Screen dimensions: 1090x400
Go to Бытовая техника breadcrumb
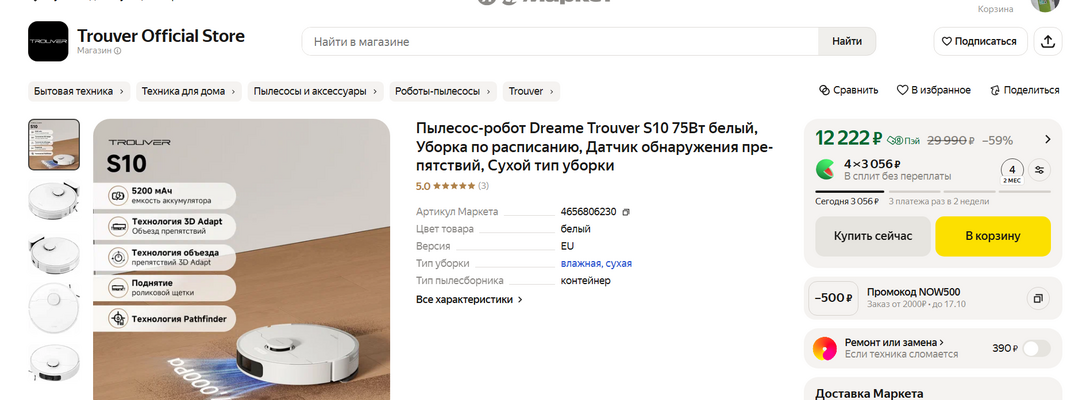[x=79, y=91]
